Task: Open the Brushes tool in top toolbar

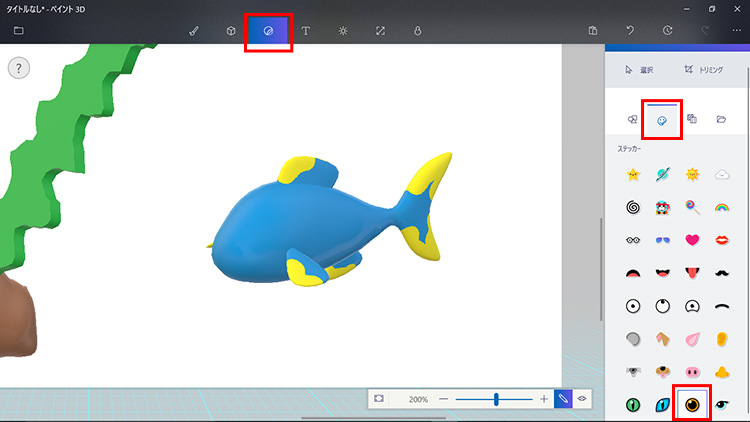Action: [x=194, y=31]
